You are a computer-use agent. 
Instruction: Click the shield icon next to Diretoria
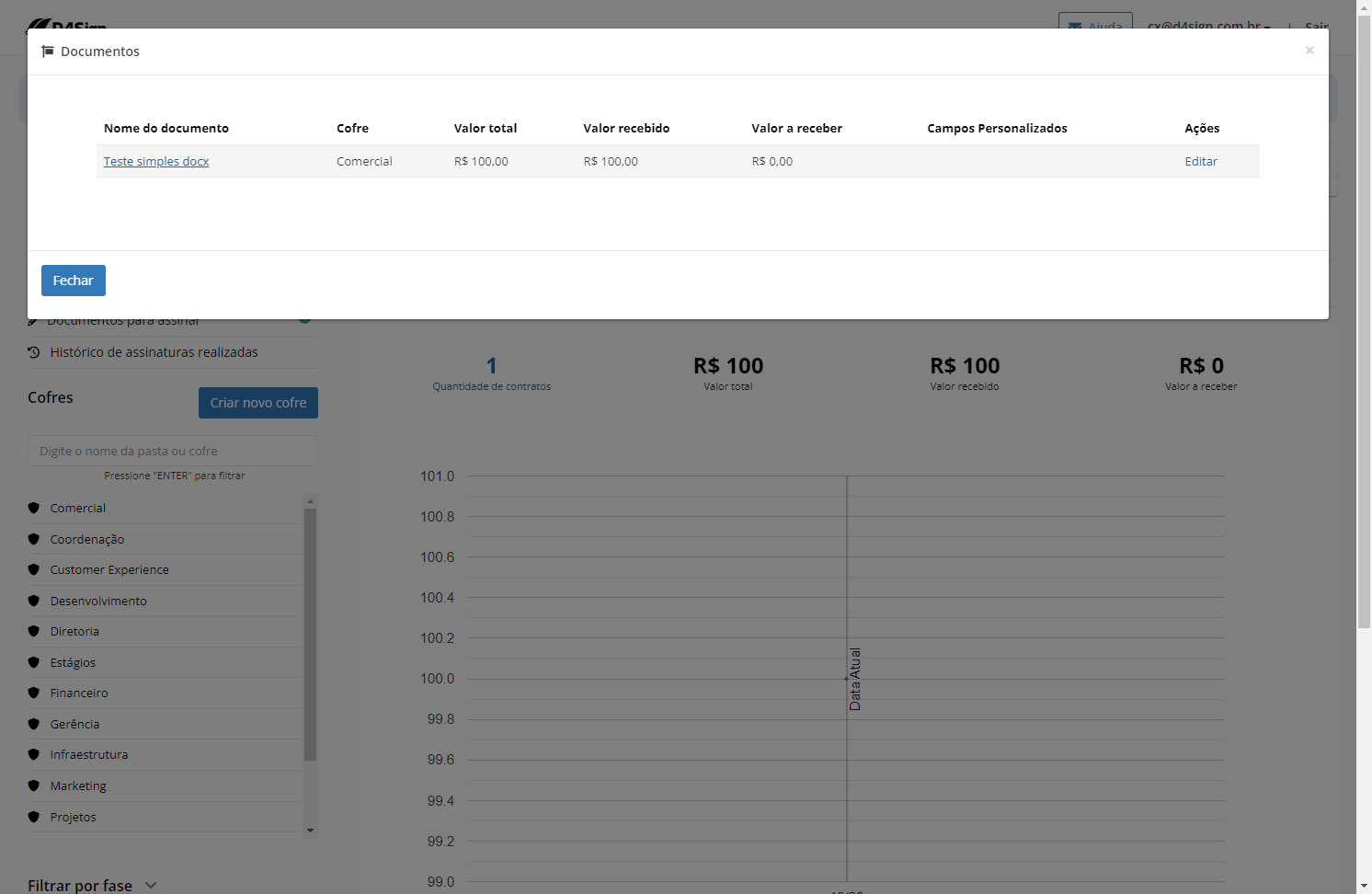(x=34, y=631)
